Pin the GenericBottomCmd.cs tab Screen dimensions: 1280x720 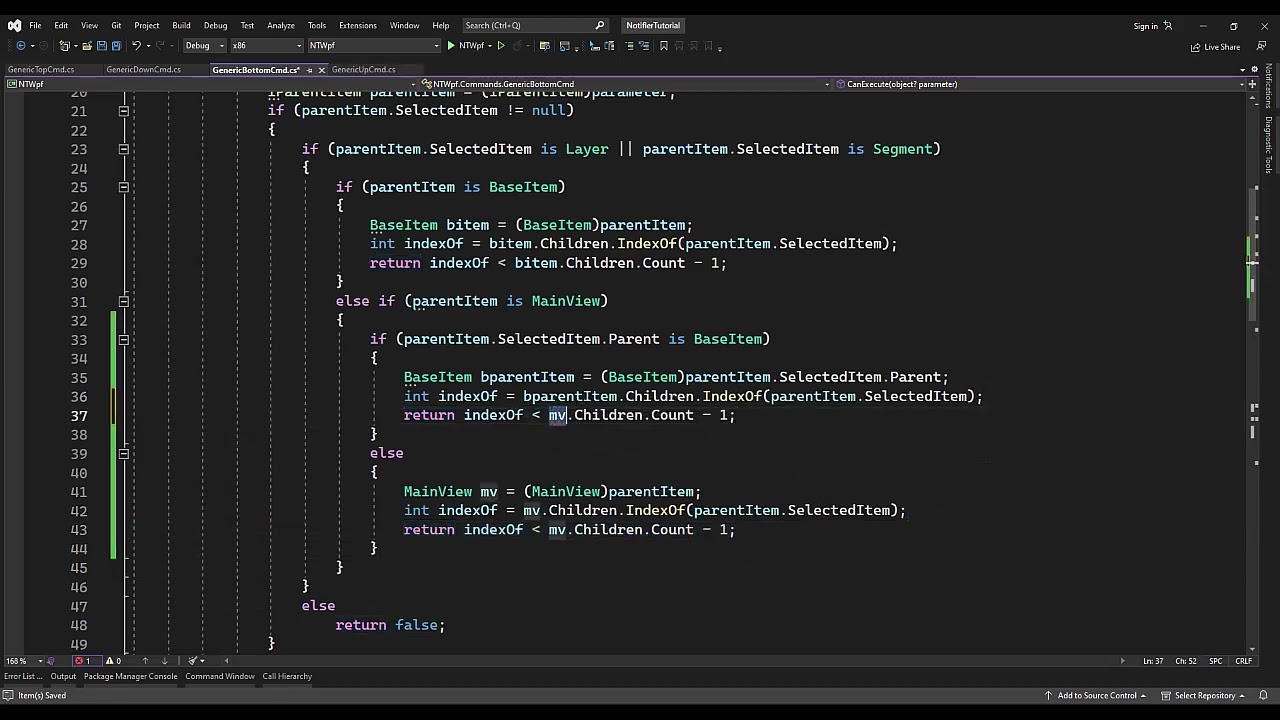pos(309,70)
